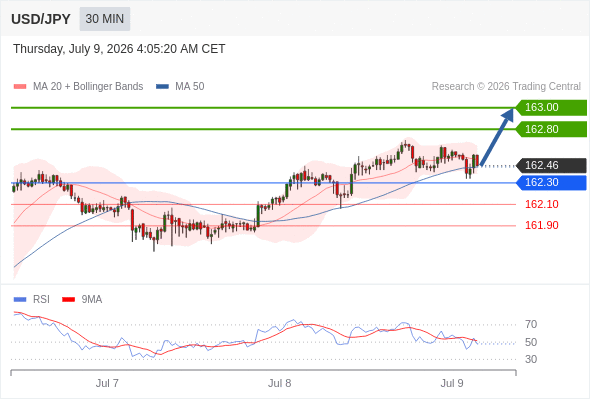Select the 163.00 resistance price tag
Image resolution: width=590 pixels, height=400 pixels.
pos(551,108)
